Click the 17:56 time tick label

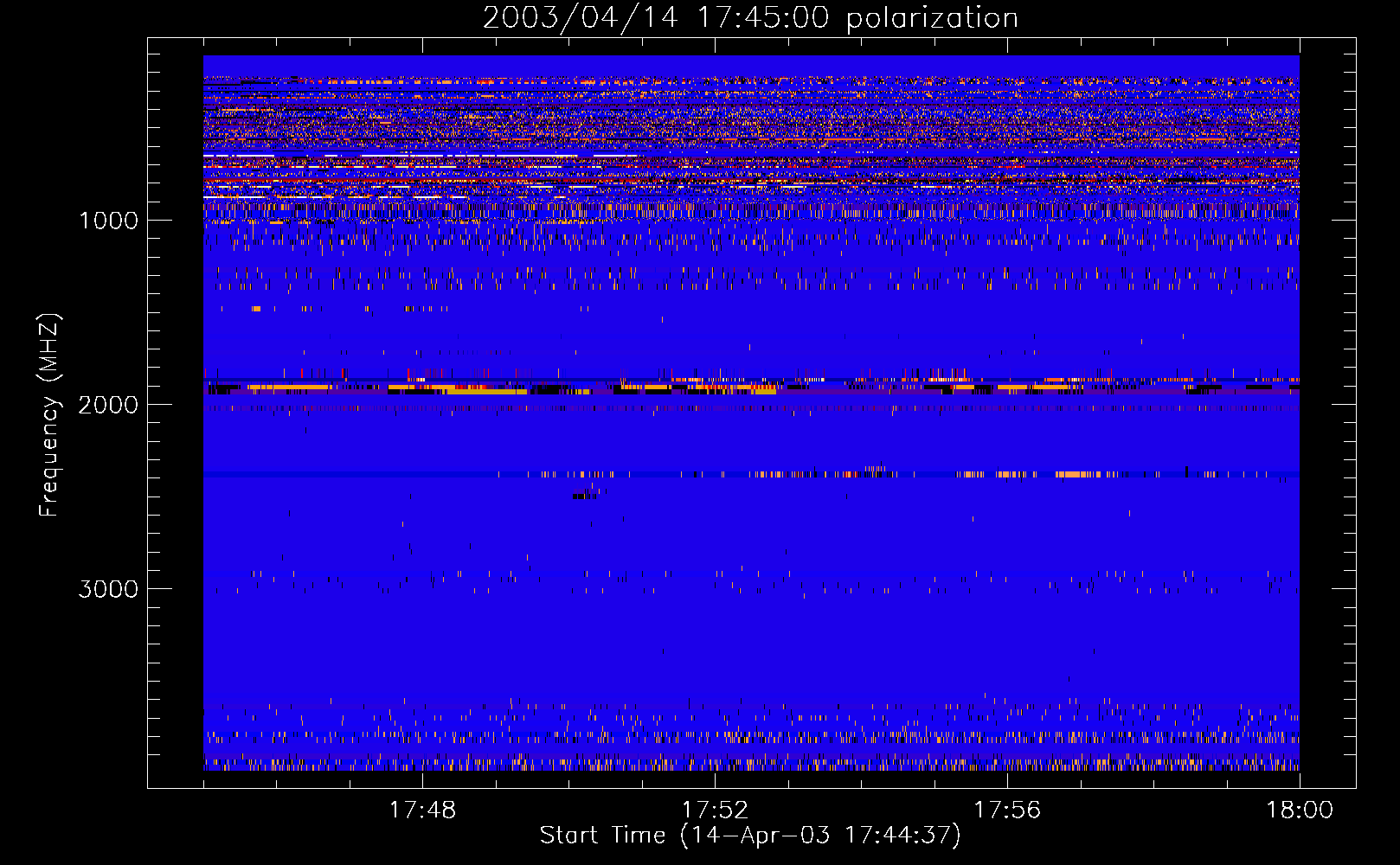(1007, 811)
